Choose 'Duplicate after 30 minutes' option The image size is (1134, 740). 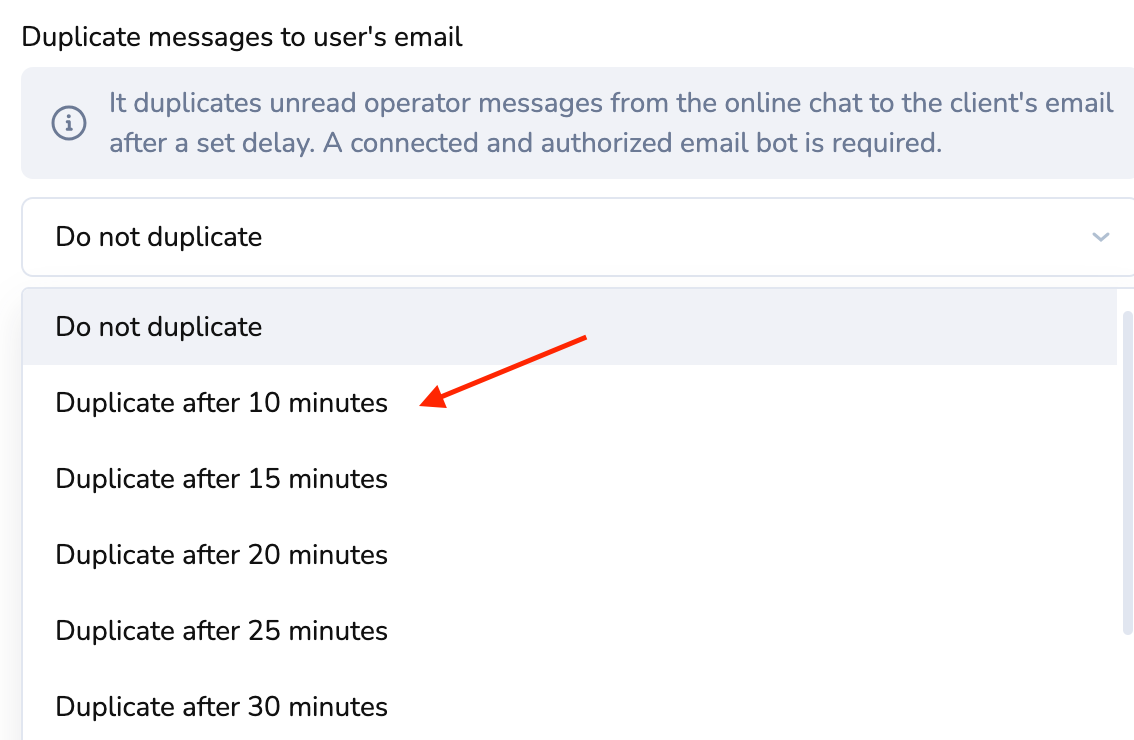click(x=221, y=707)
